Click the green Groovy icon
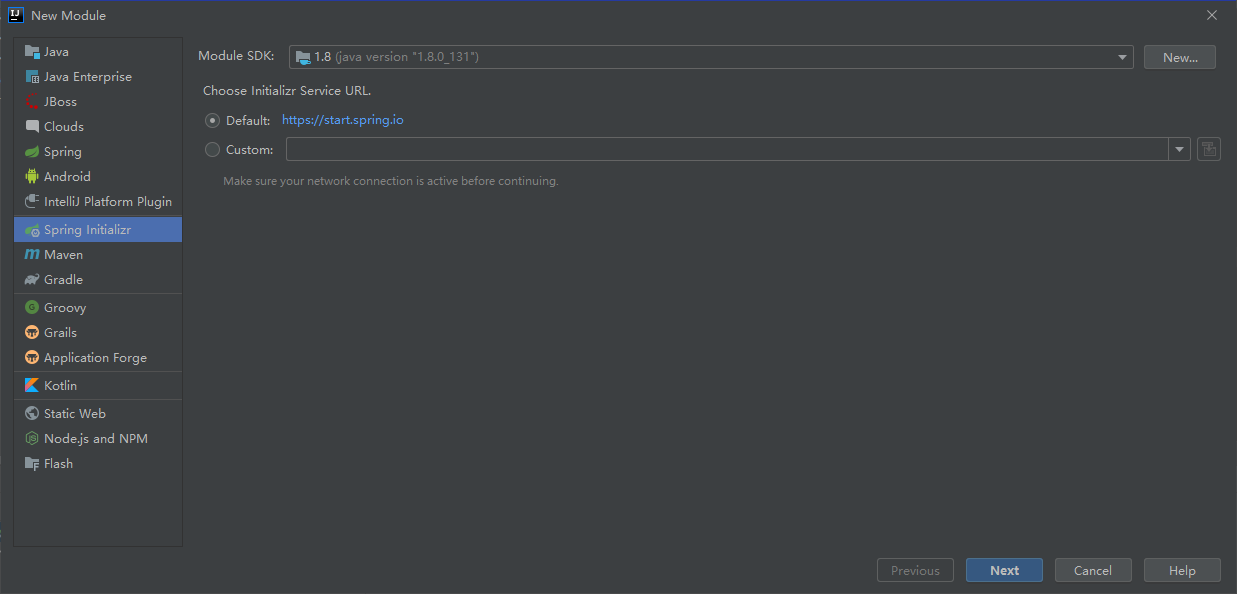Screen dimensions: 1237x594 coord(32,308)
